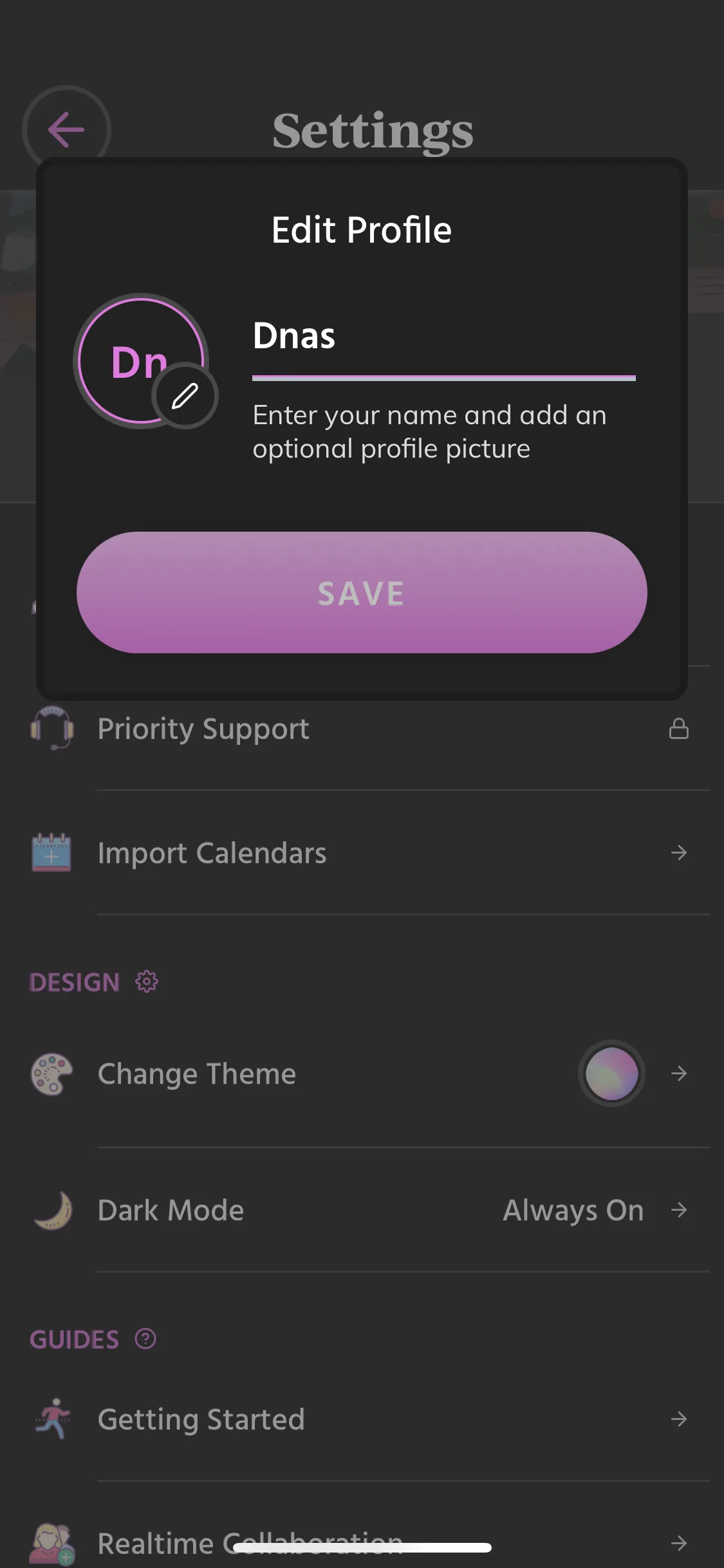724x1568 pixels.
Task: Tap the Priority Support headset icon
Action: 52,729
